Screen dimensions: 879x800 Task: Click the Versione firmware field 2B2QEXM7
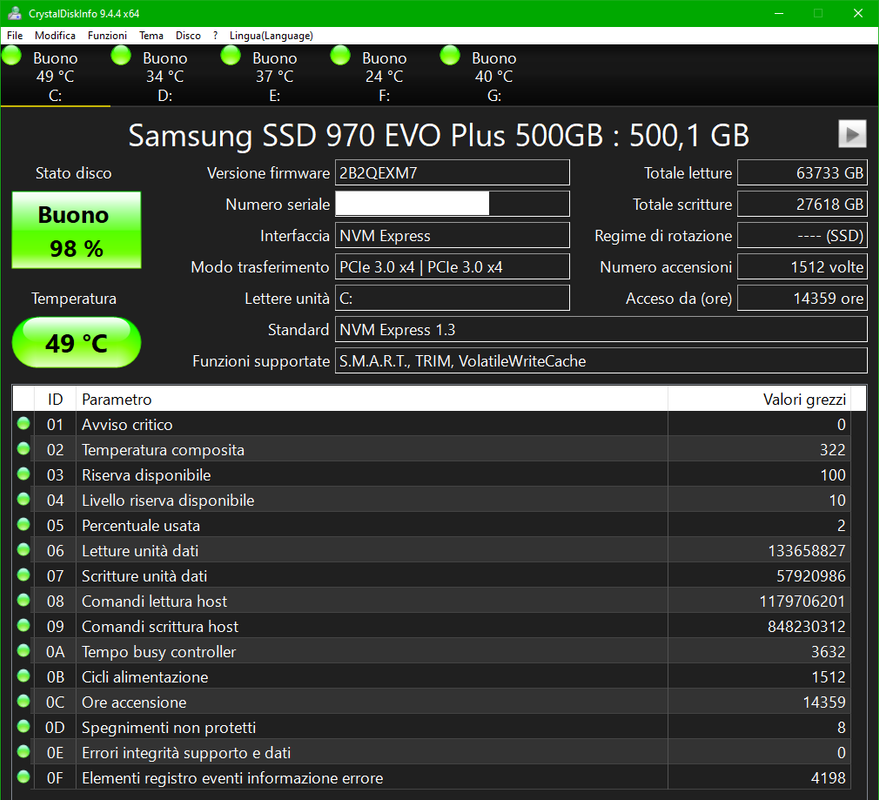pyautogui.click(x=452, y=173)
